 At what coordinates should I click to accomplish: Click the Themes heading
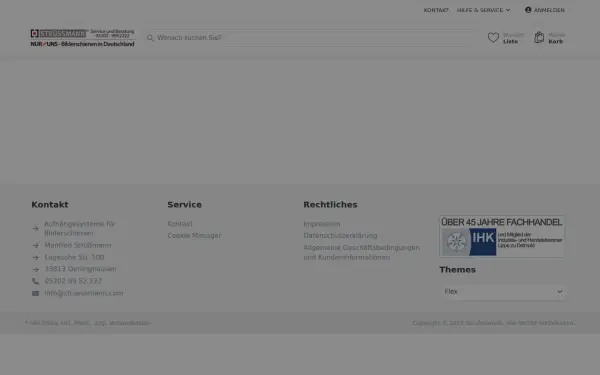point(457,270)
